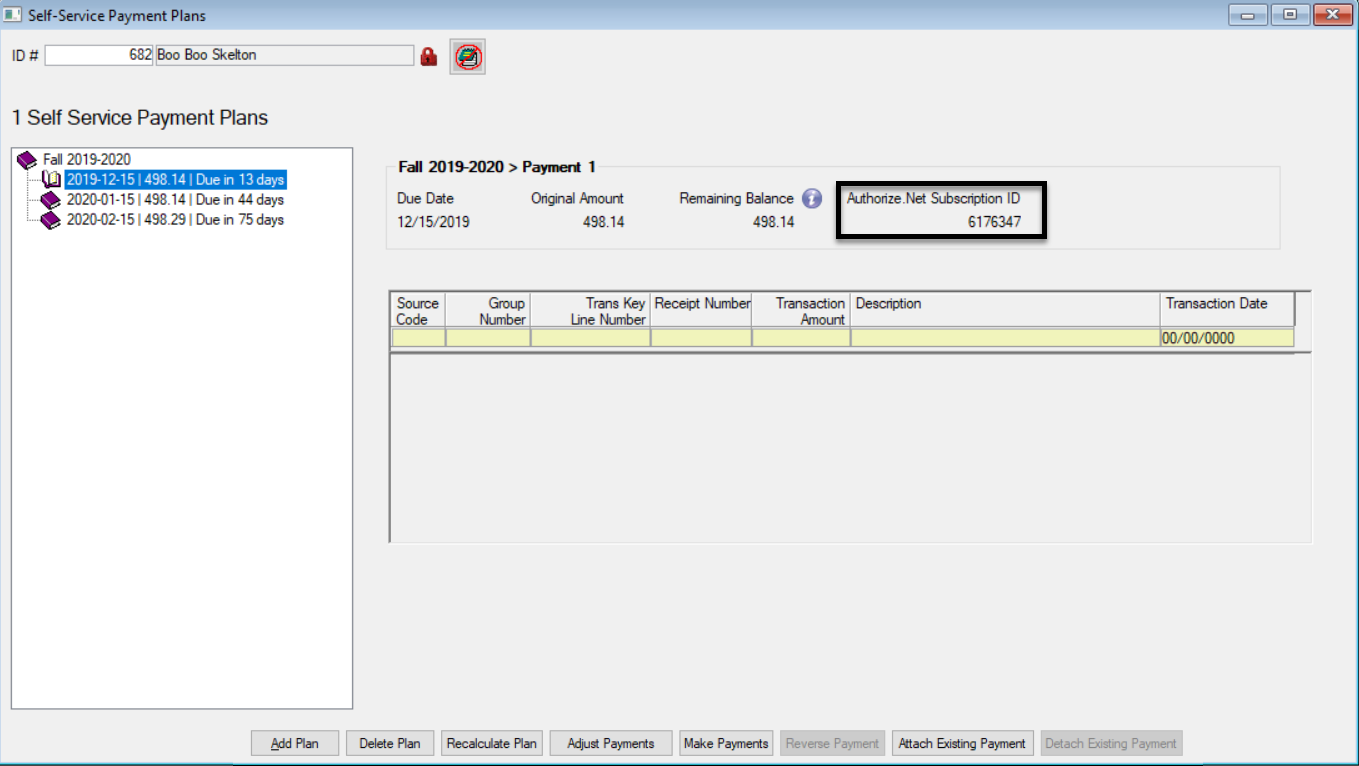Click the 'Fall 2019-2020 > Payment 1' heading

(497, 167)
